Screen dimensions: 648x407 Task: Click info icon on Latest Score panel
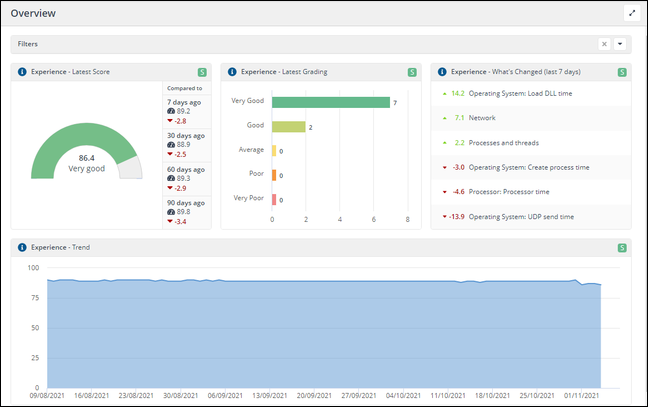(x=22, y=72)
